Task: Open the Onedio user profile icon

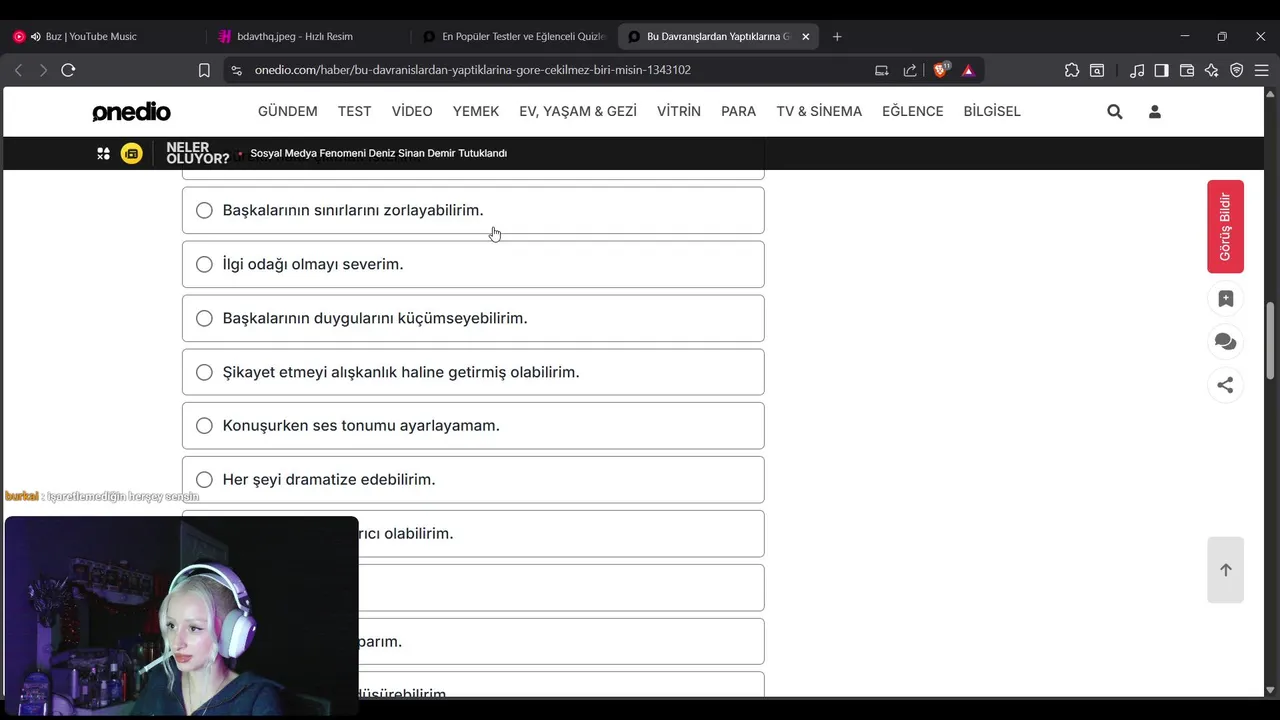Action: [x=1155, y=112]
